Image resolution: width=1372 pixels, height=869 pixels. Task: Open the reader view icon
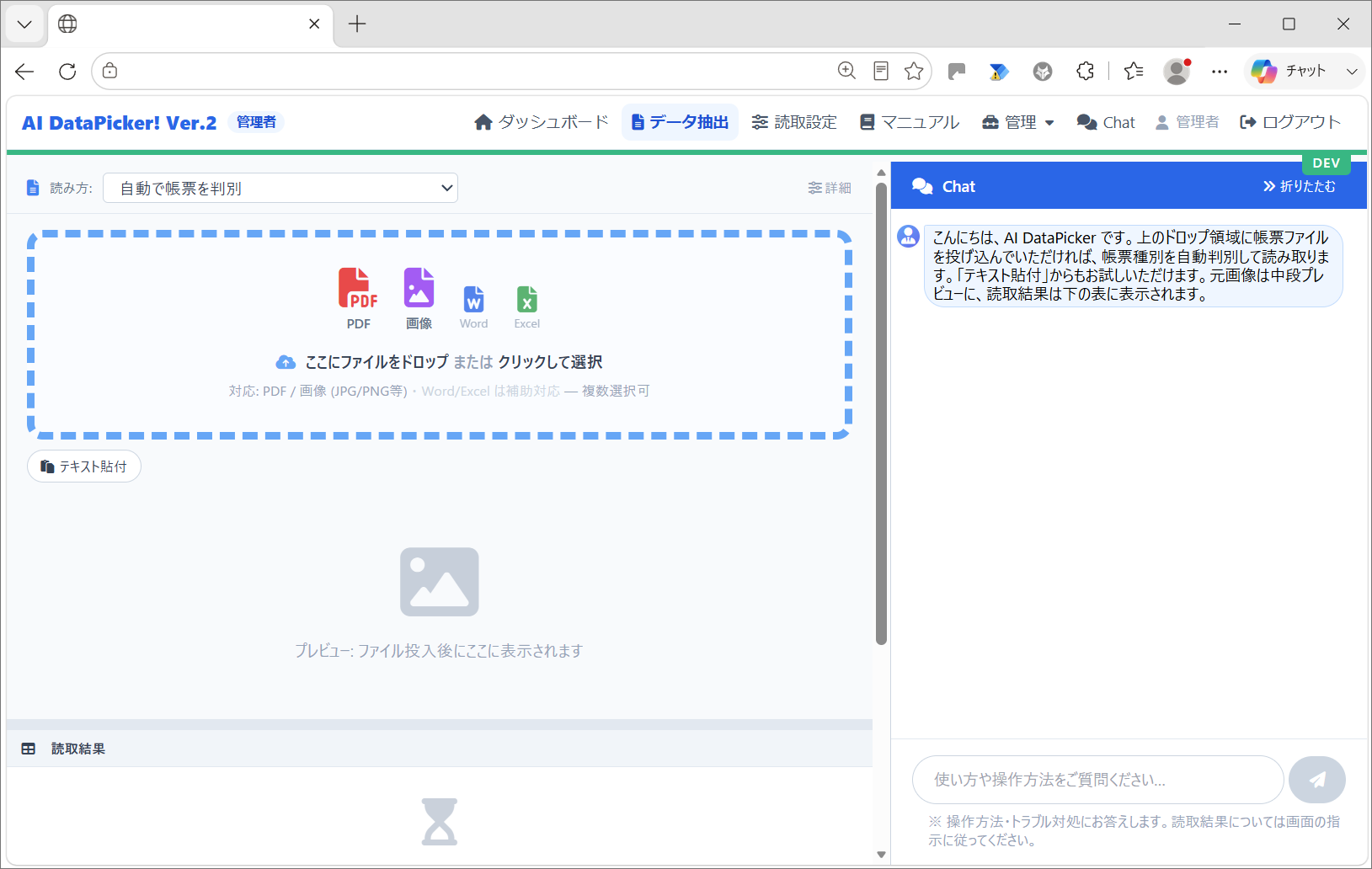coord(881,71)
